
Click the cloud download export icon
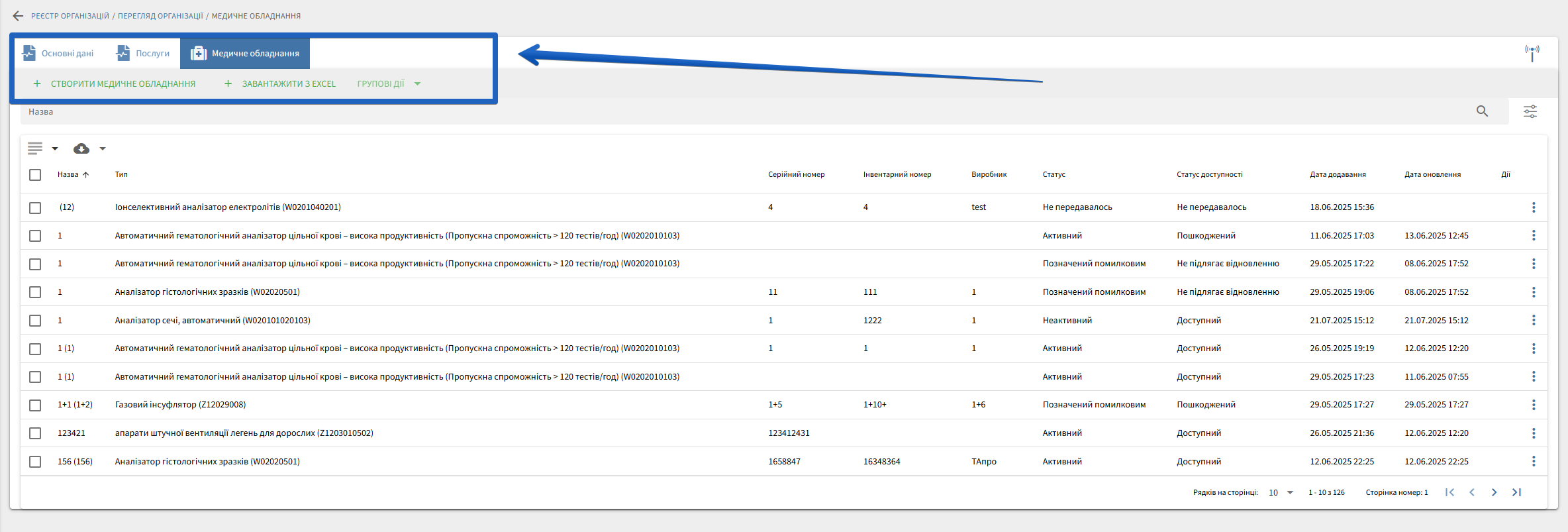point(81,149)
